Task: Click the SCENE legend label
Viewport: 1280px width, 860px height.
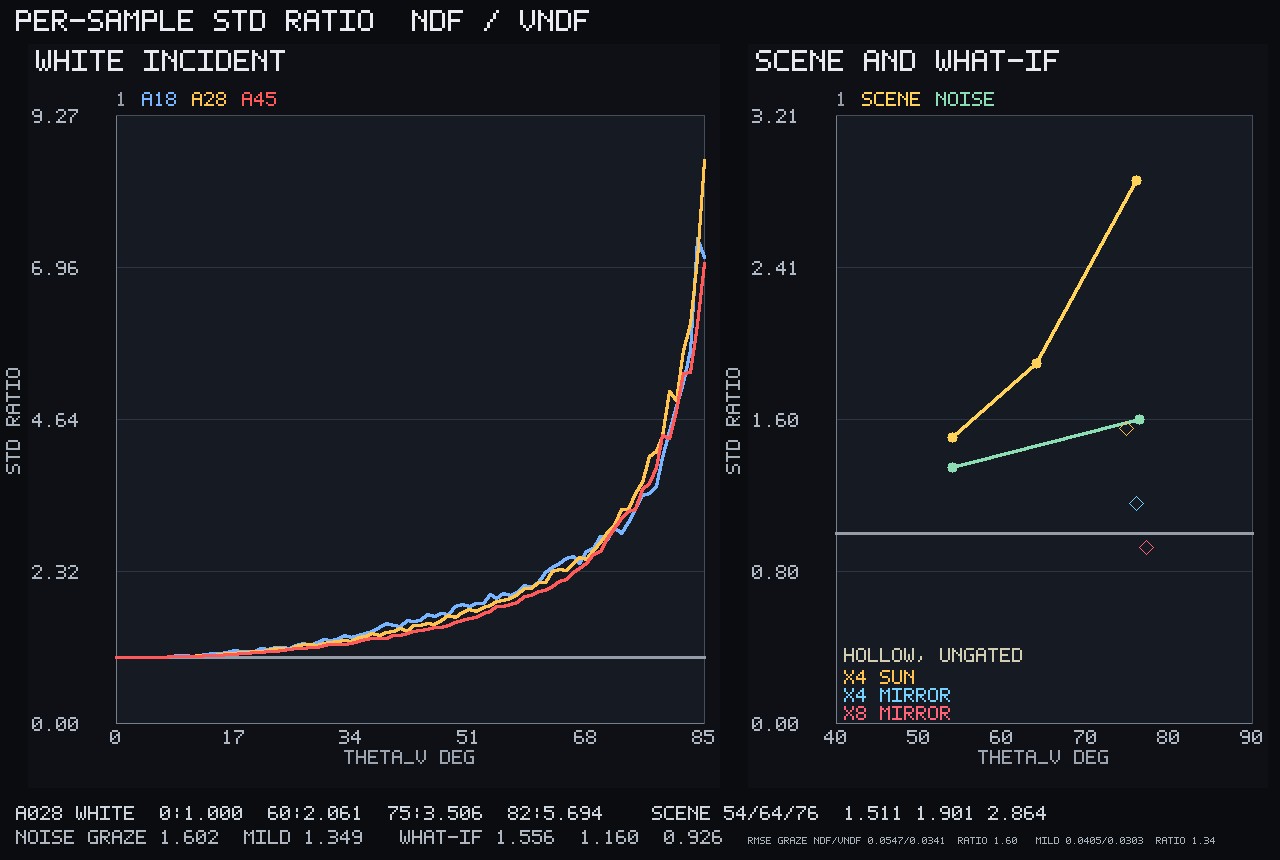Action: tap(890, 99)
